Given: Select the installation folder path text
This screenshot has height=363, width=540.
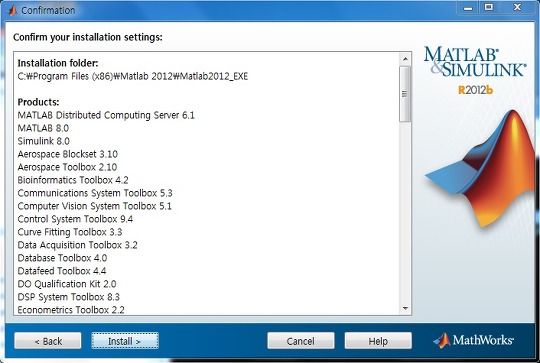Looking at the screenshot, I should click(x=133, y=76).
